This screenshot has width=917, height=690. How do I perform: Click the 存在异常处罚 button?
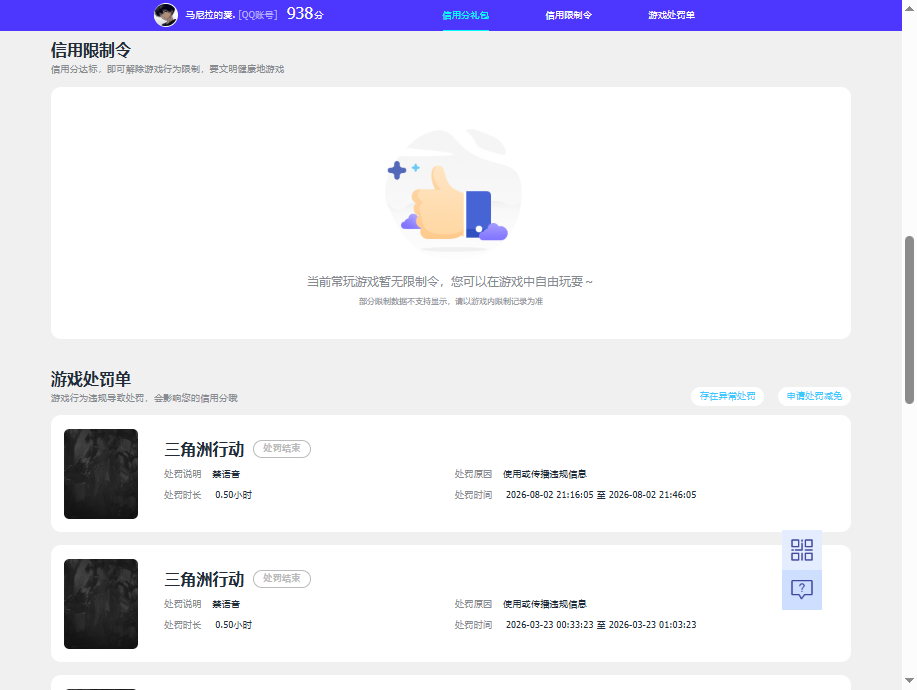point(728,396)
